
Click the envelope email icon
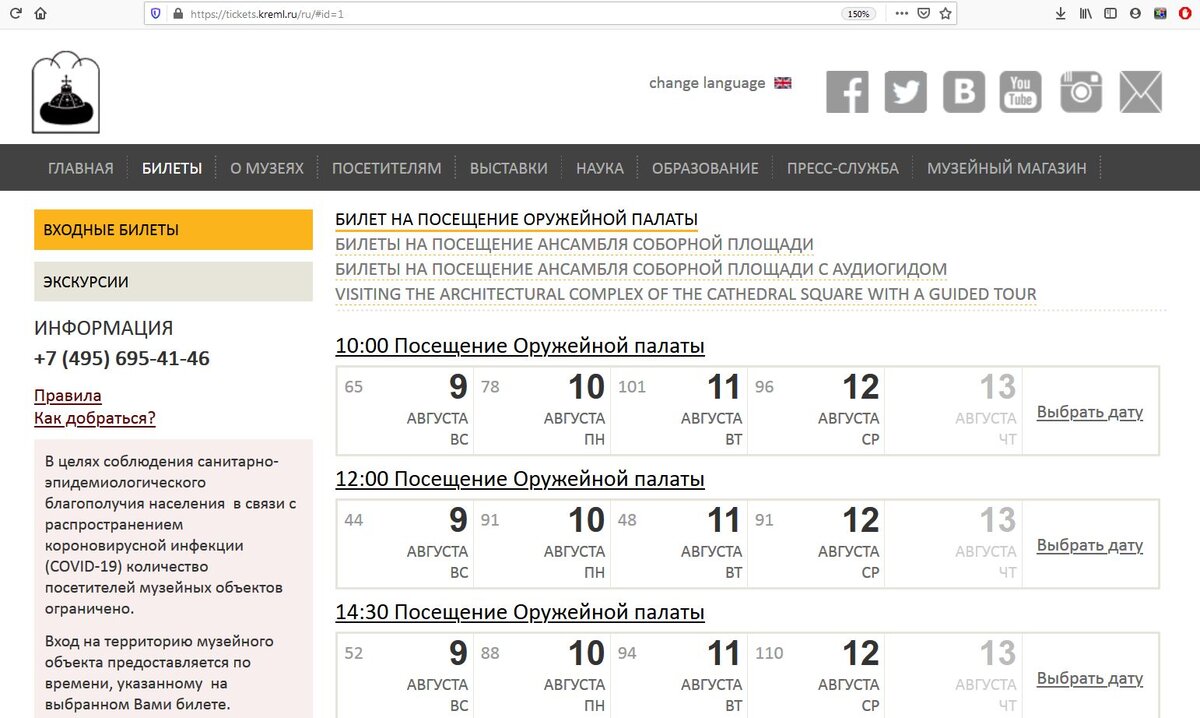click(x=1140, y=92)
